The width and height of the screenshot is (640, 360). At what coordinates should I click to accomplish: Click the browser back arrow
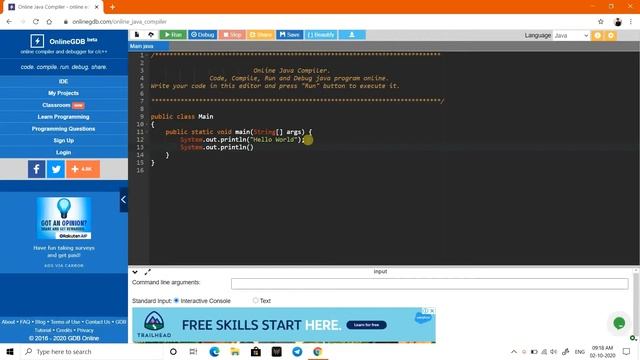[x=9, y=22]
